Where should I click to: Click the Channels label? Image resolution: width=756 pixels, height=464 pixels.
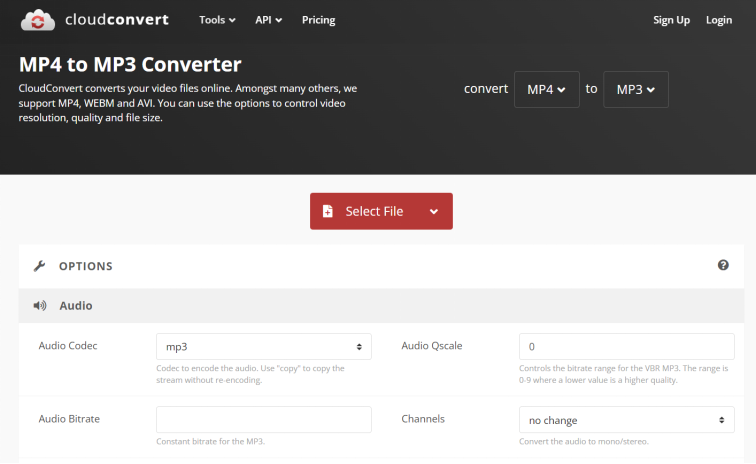tap(423, 419)
